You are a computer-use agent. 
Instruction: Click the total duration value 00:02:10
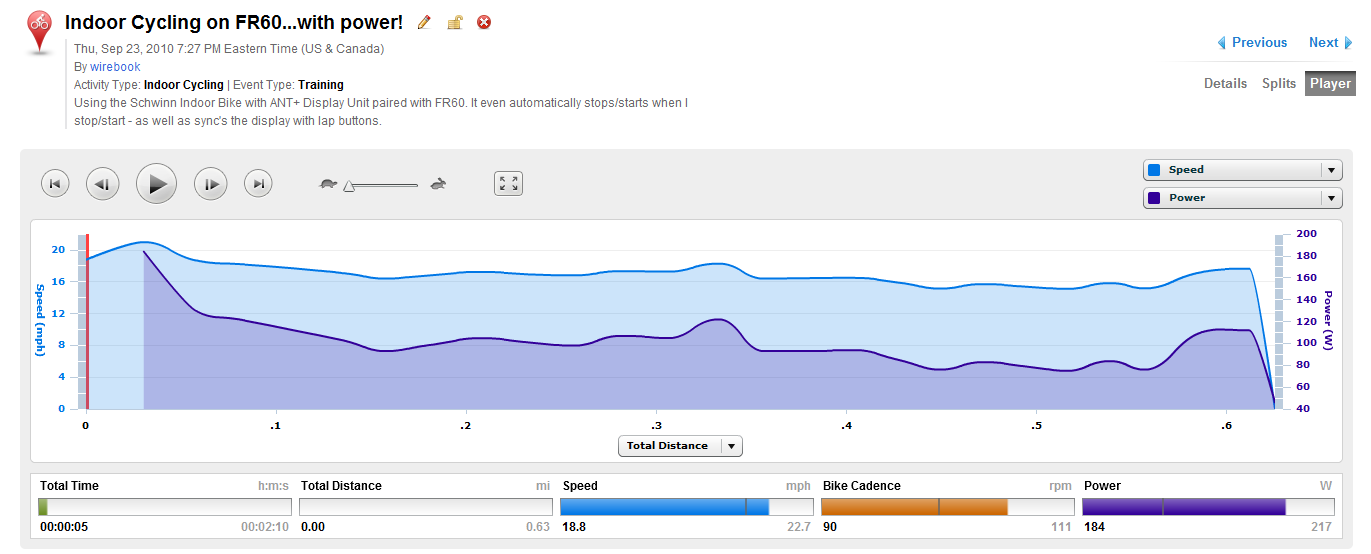click(x=265, y=527)
